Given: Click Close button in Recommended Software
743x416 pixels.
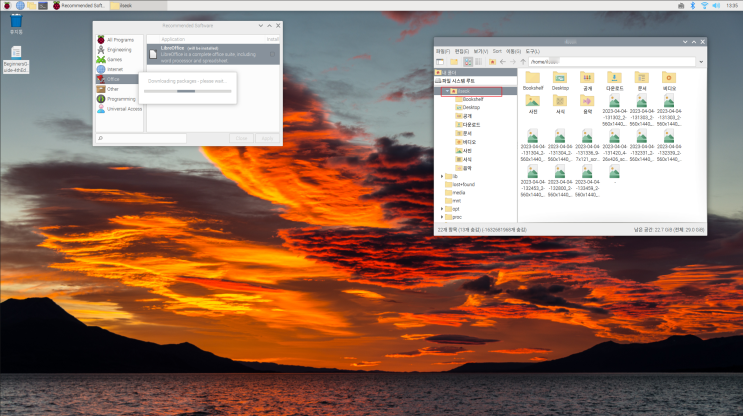Looking at the screenshot, I should click(241, 138).
